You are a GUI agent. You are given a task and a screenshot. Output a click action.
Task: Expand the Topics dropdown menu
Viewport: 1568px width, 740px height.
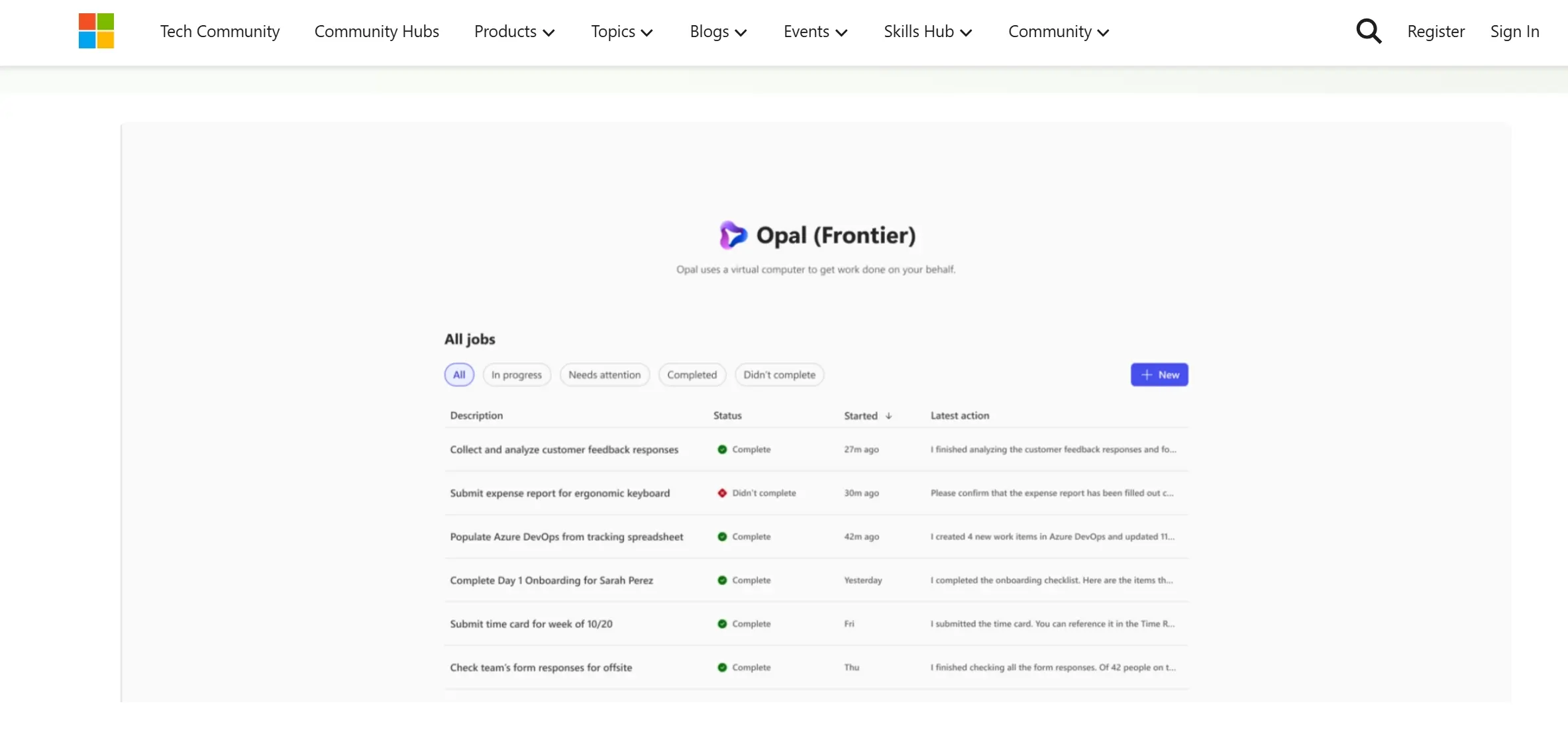point(621,32)
